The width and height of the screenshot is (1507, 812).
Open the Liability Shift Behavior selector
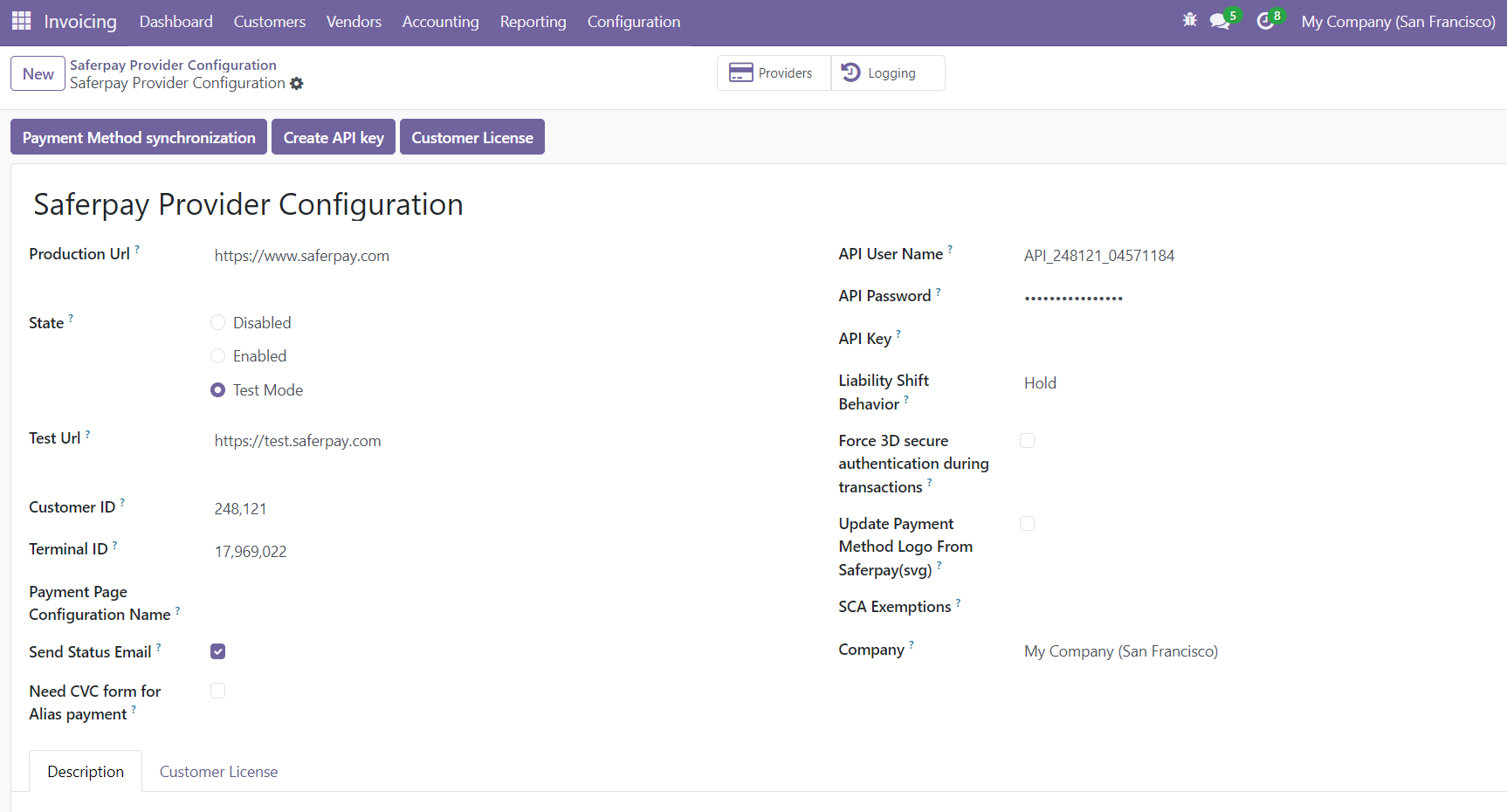1040,382
